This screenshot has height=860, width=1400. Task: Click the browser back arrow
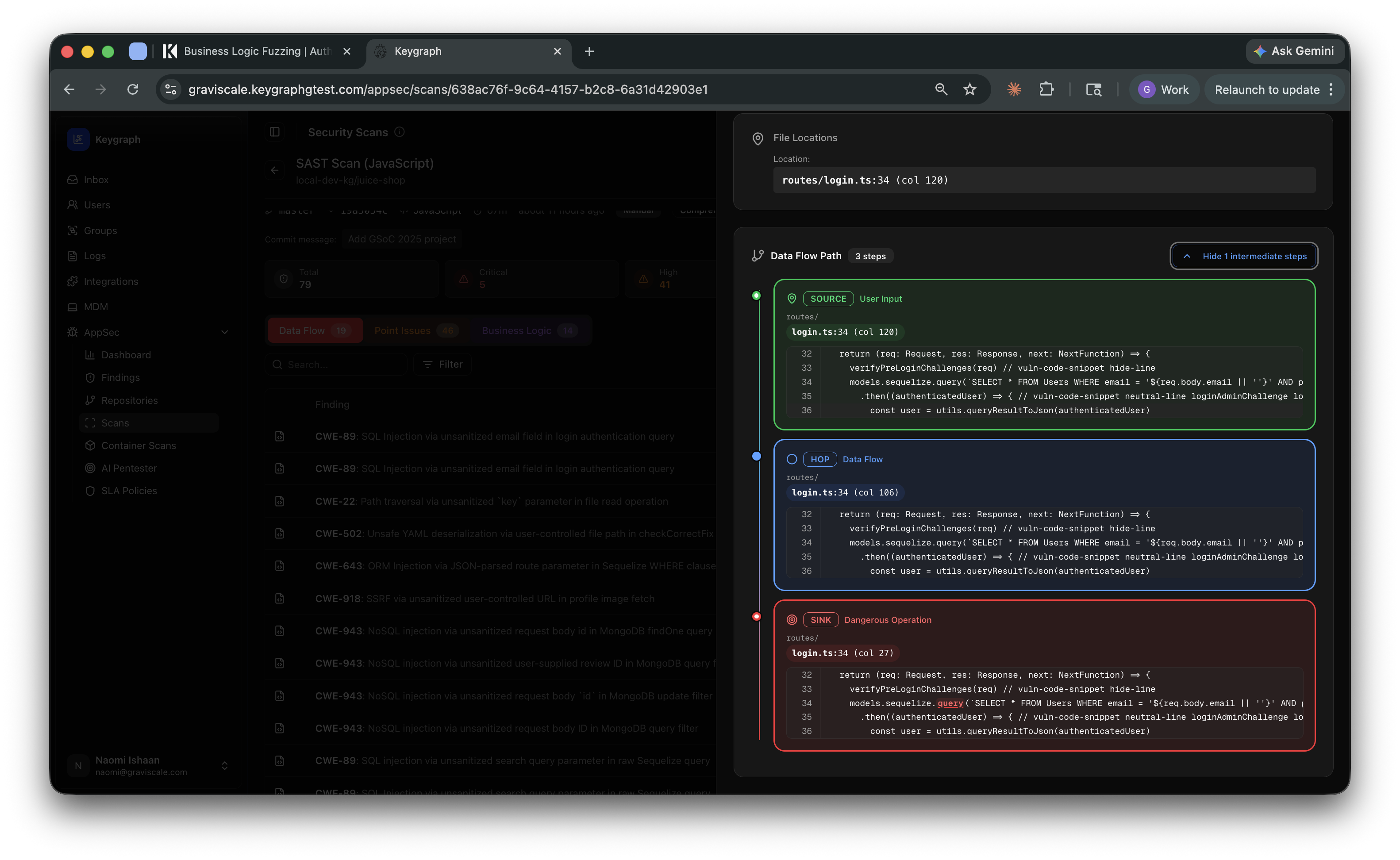pos(69,89)
